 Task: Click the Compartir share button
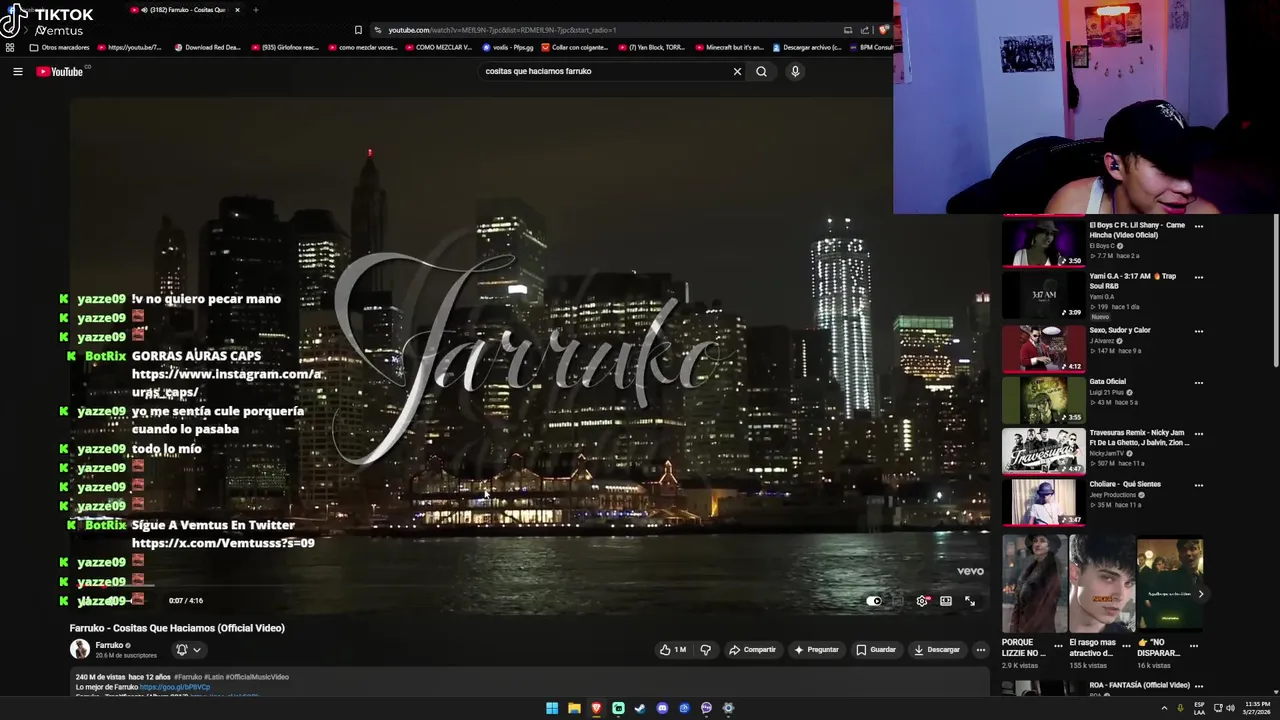coord(752,650)
